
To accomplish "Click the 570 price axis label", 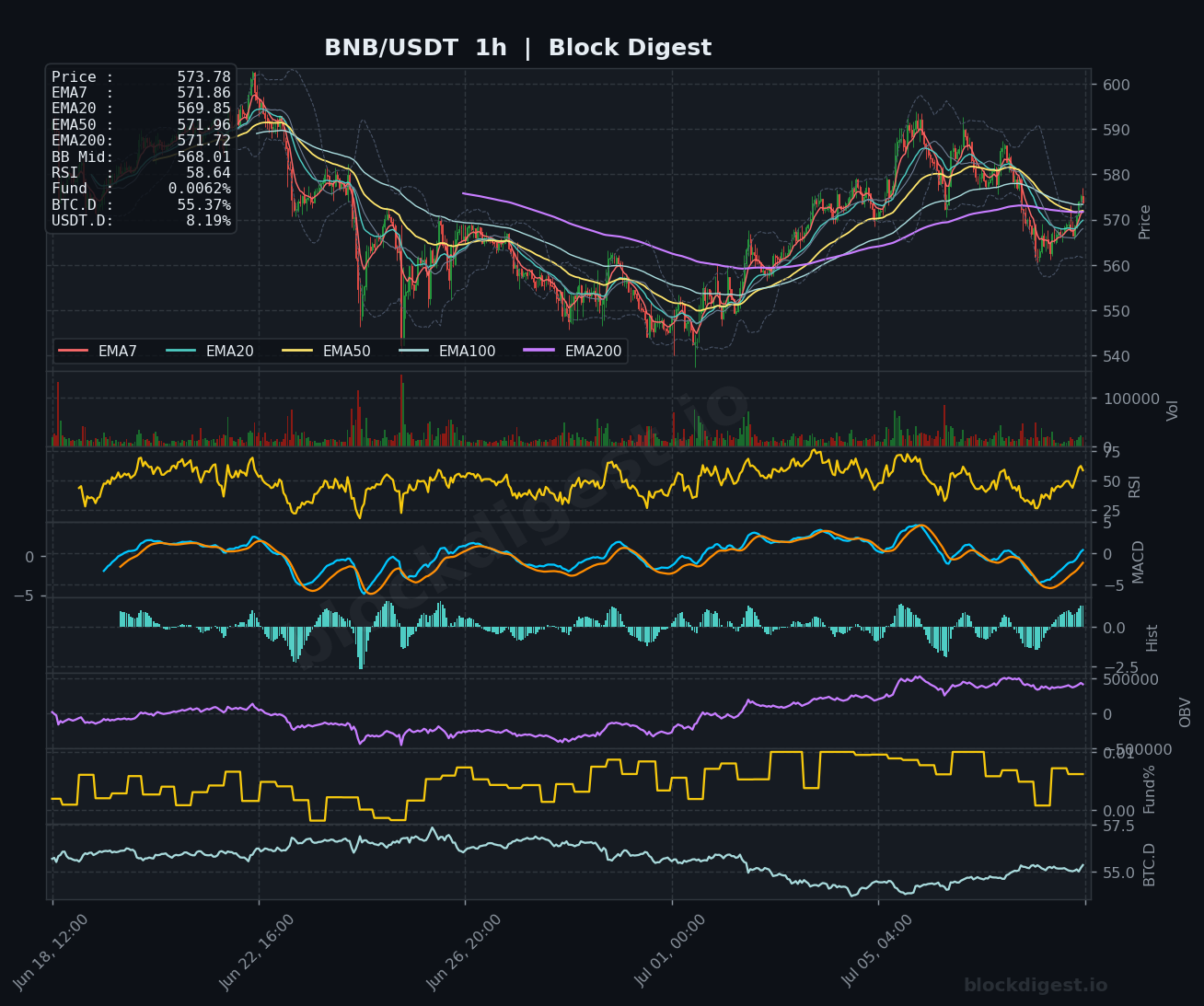I will pyautogui.click(x=1117, y=221).
